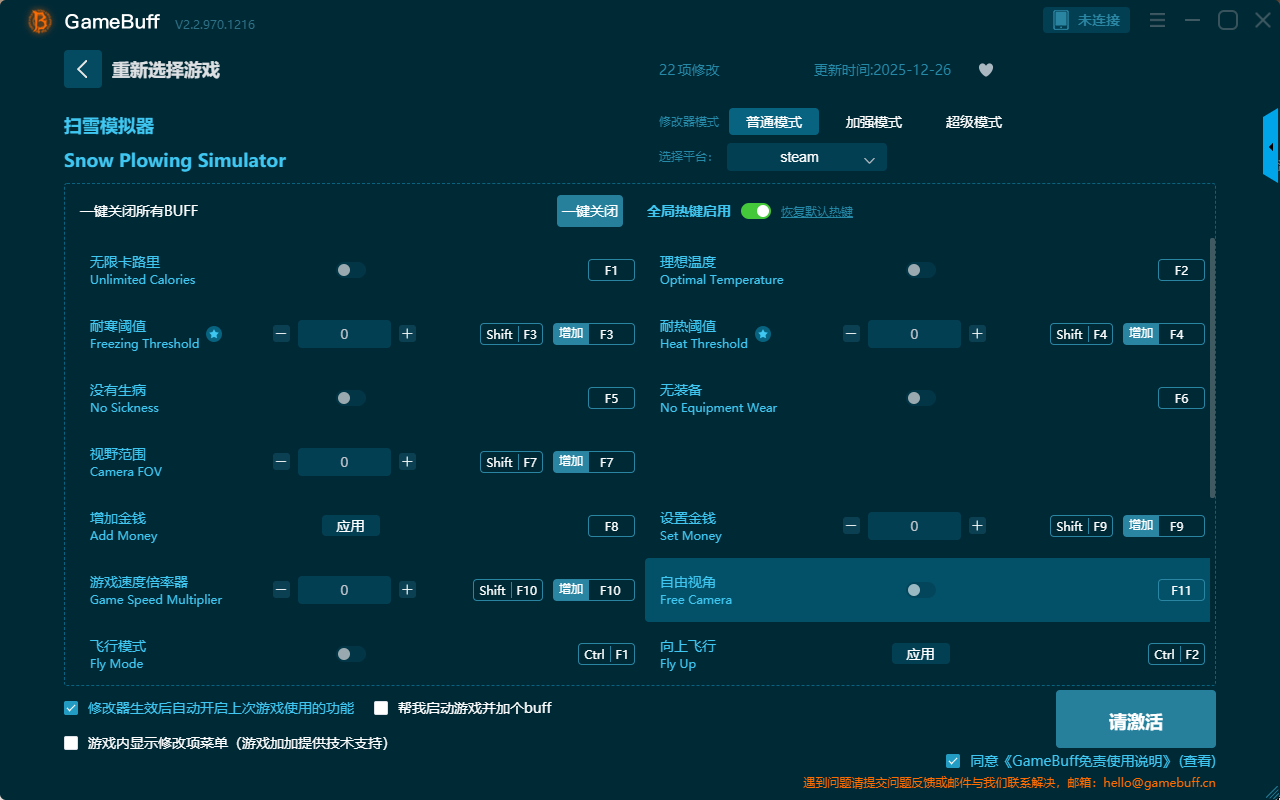Click 恢复默认热键 restore default hotkeys link

pos(816,212)
